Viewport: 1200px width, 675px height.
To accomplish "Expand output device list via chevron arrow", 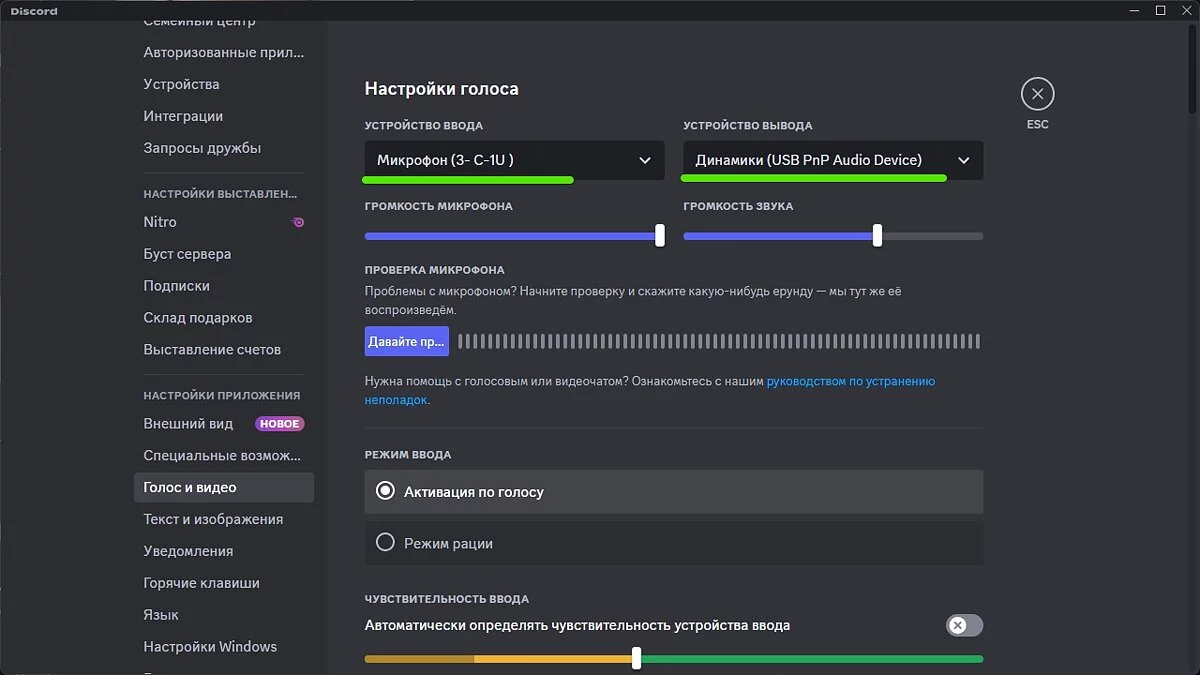I will [963, 160].
